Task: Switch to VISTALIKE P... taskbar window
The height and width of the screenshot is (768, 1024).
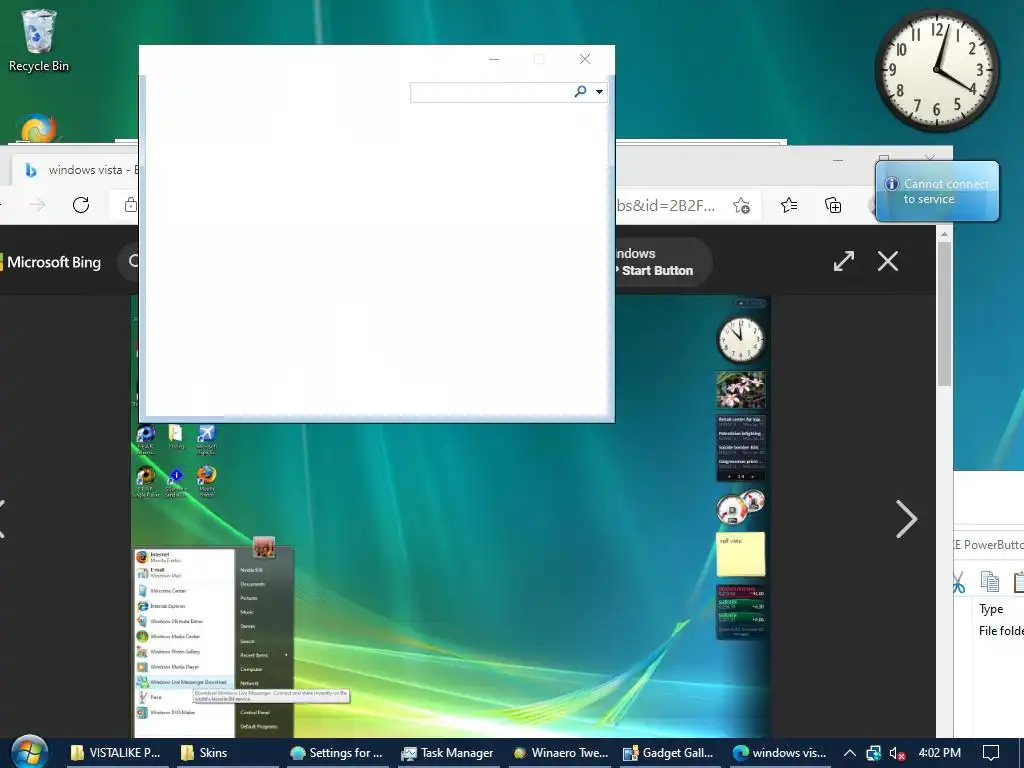Action: pos(116,753)
